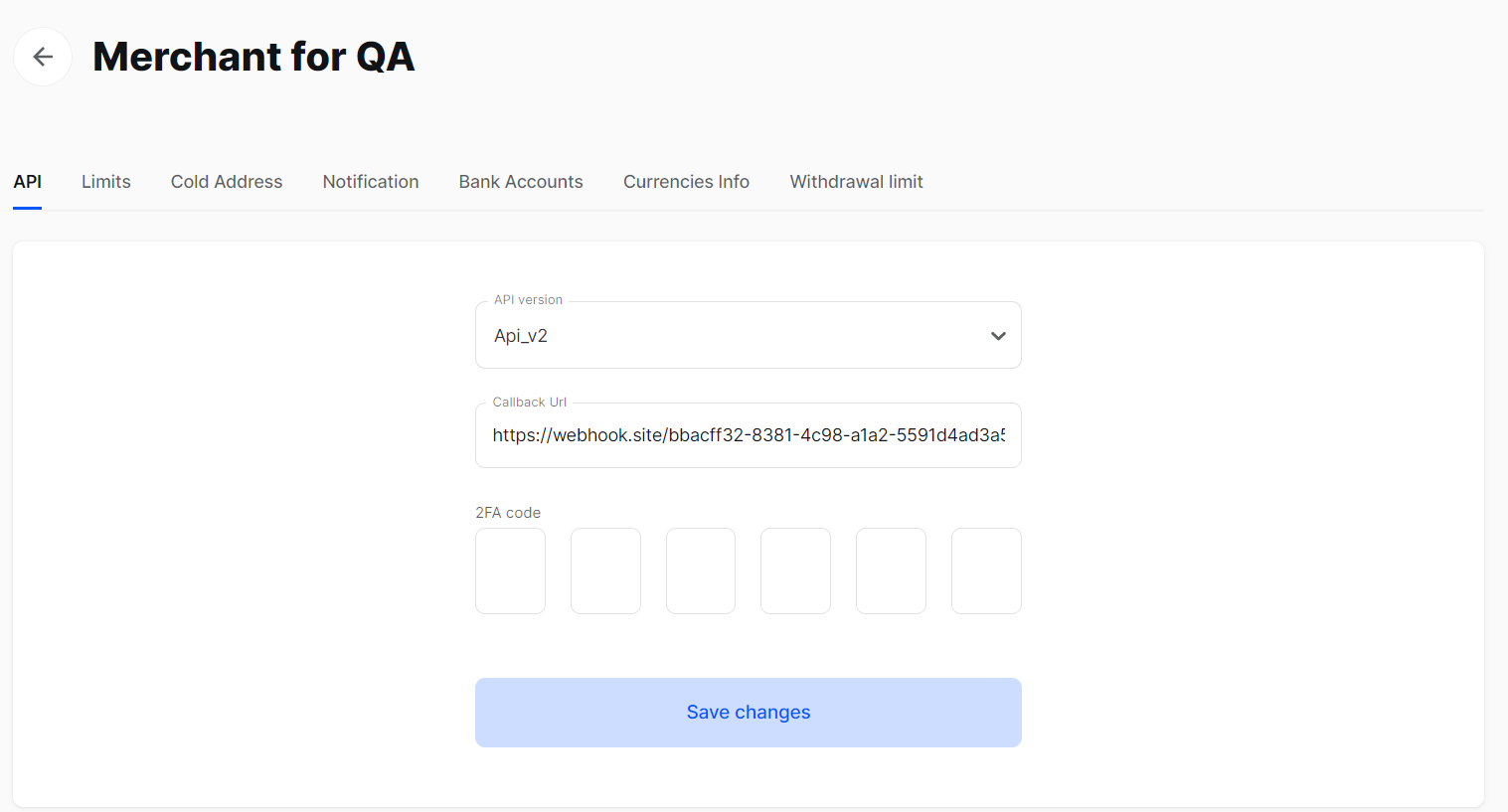The image size is (1508, 812).
Task: Open the API version dropdown showing Api_v2
Action: 736,336
